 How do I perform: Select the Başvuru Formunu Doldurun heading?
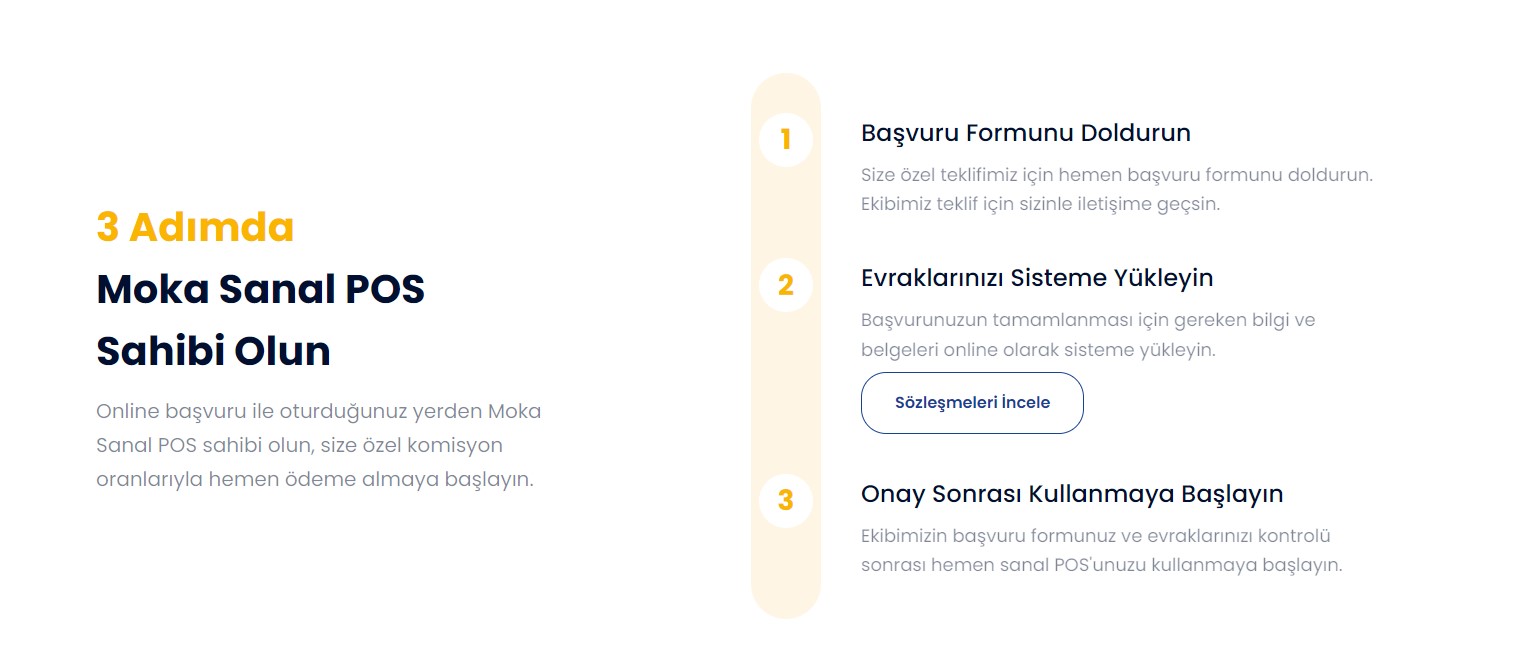1026,133
